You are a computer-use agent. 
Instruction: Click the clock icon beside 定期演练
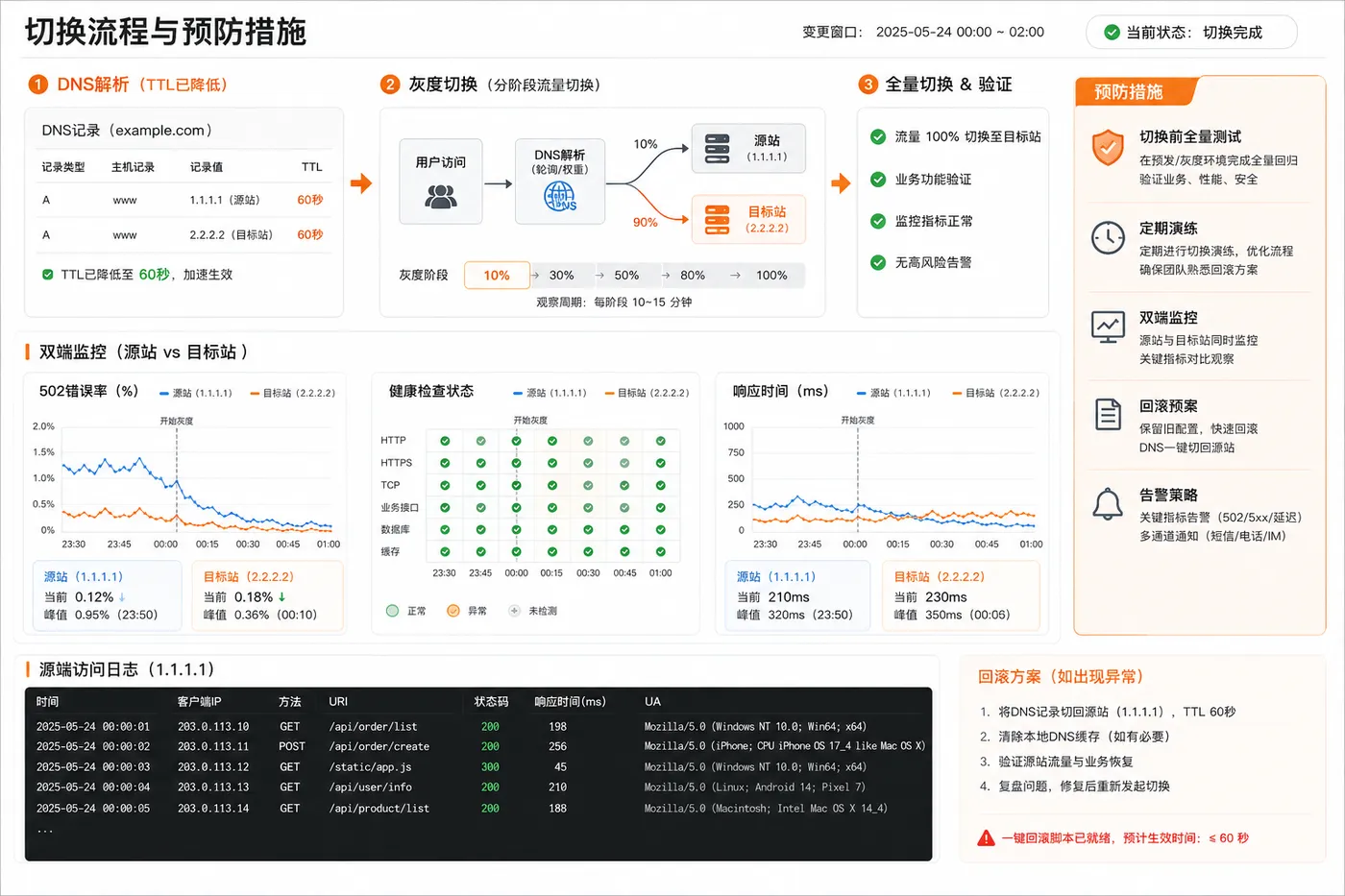coord(1108,237)
